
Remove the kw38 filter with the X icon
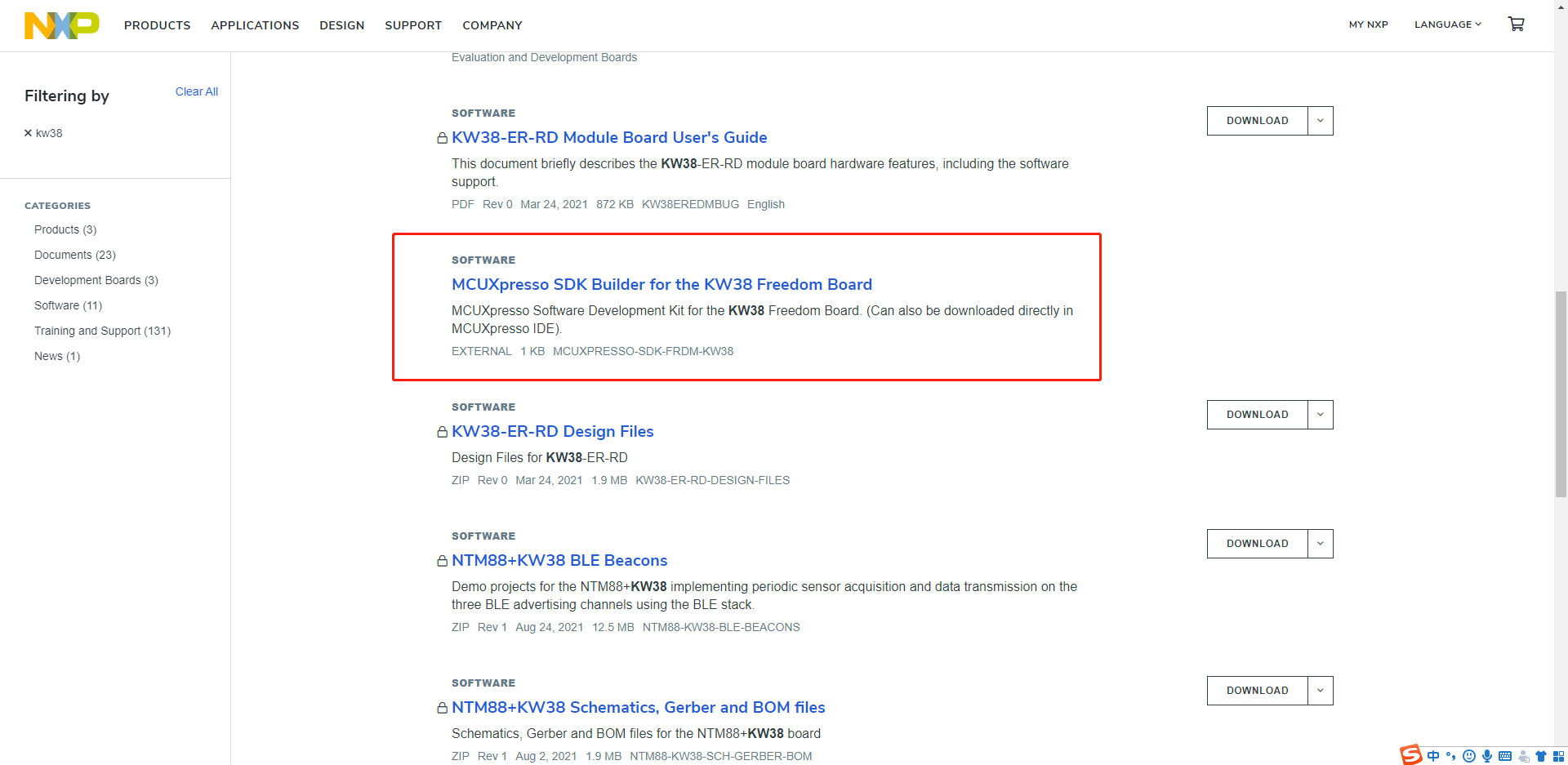[x=28, y=133]
